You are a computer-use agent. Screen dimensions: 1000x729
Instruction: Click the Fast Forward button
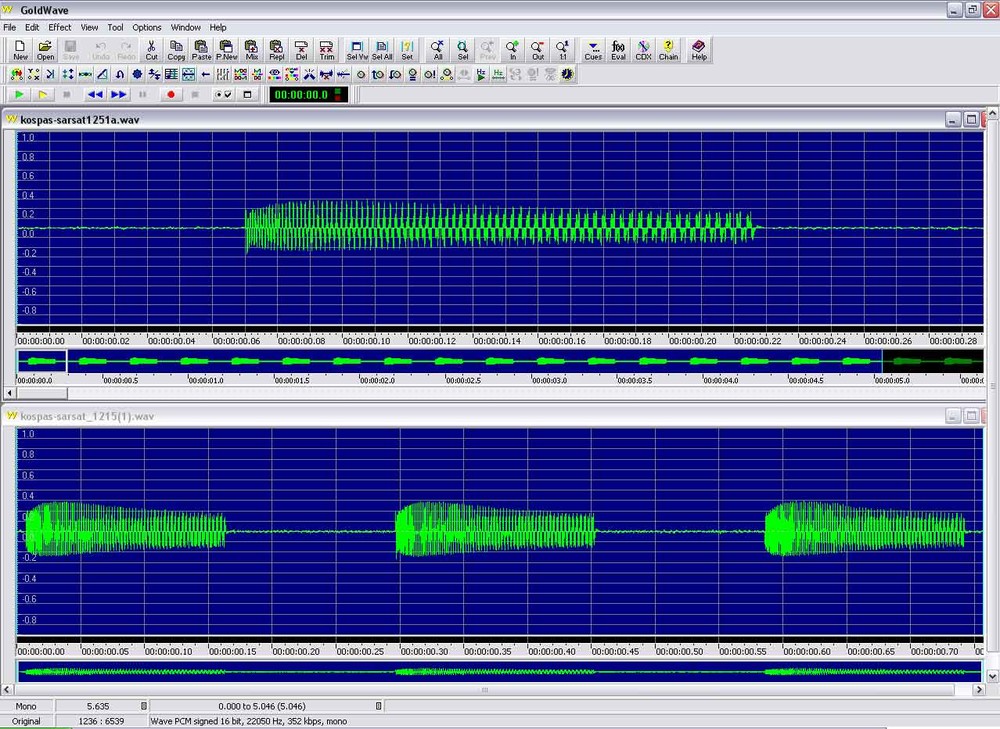point(119,94)
